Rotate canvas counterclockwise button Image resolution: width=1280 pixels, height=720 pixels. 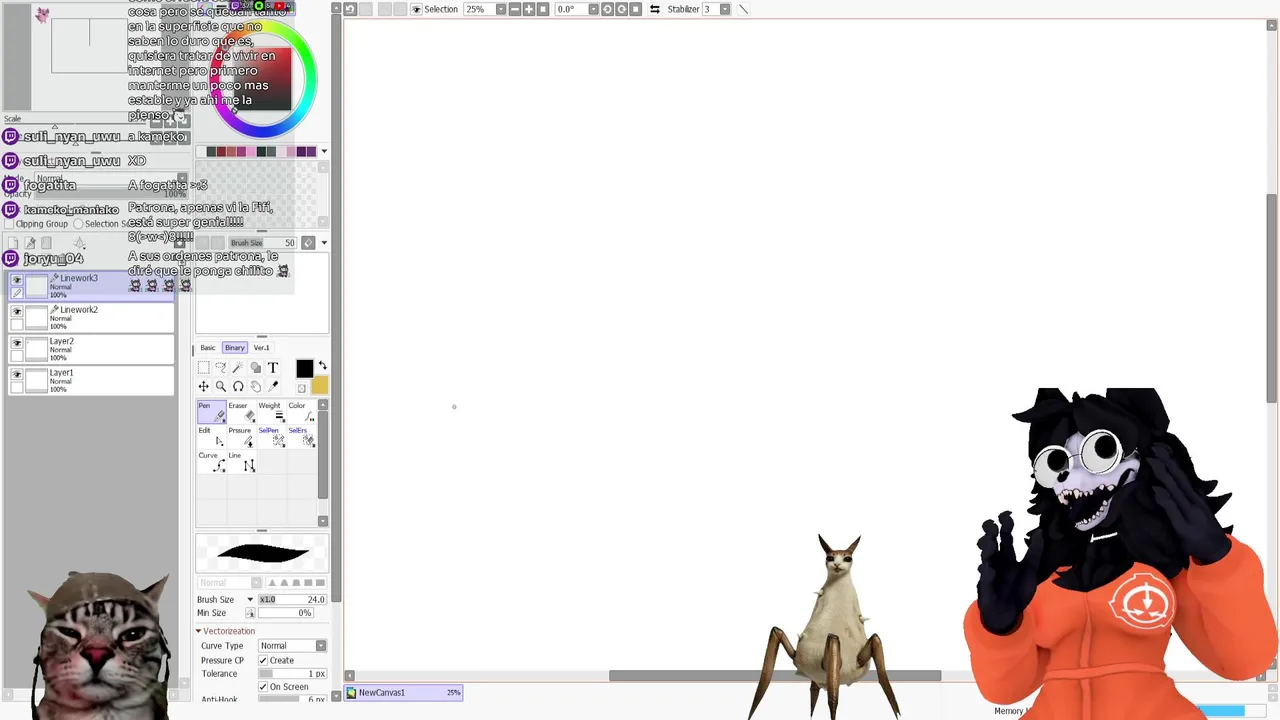[607, 9]
